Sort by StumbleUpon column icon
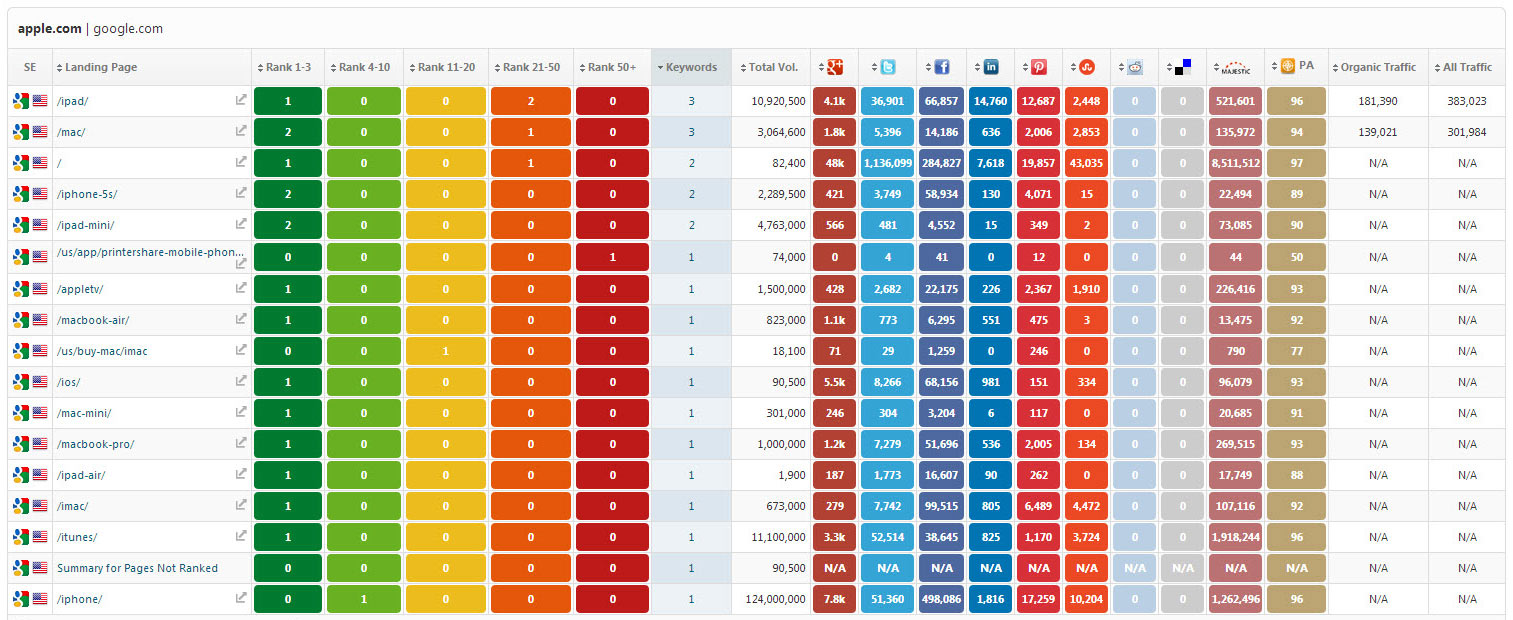This screenshot has height=620, width=1513. tap(1087, 67)
